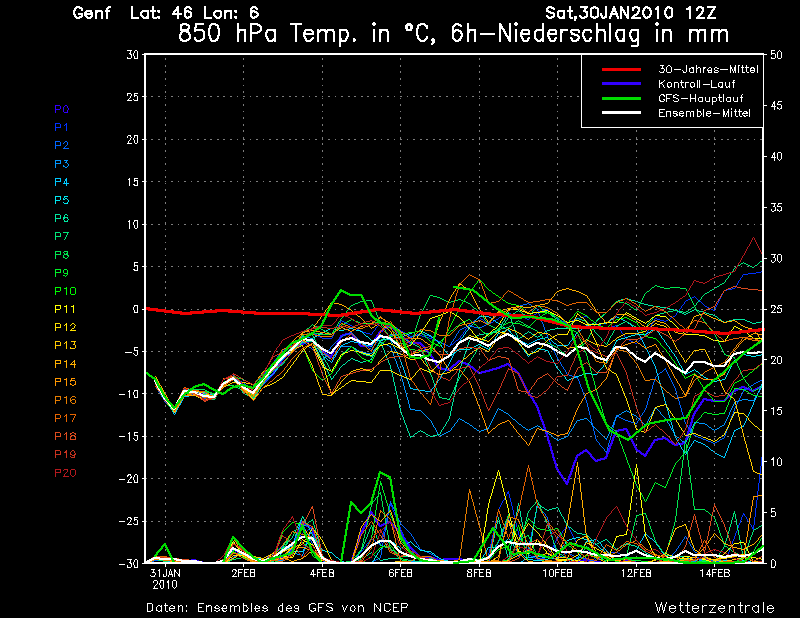
Task: Click the P7 ensemble label
Action: pyautogui.click(x=62, y=236)
